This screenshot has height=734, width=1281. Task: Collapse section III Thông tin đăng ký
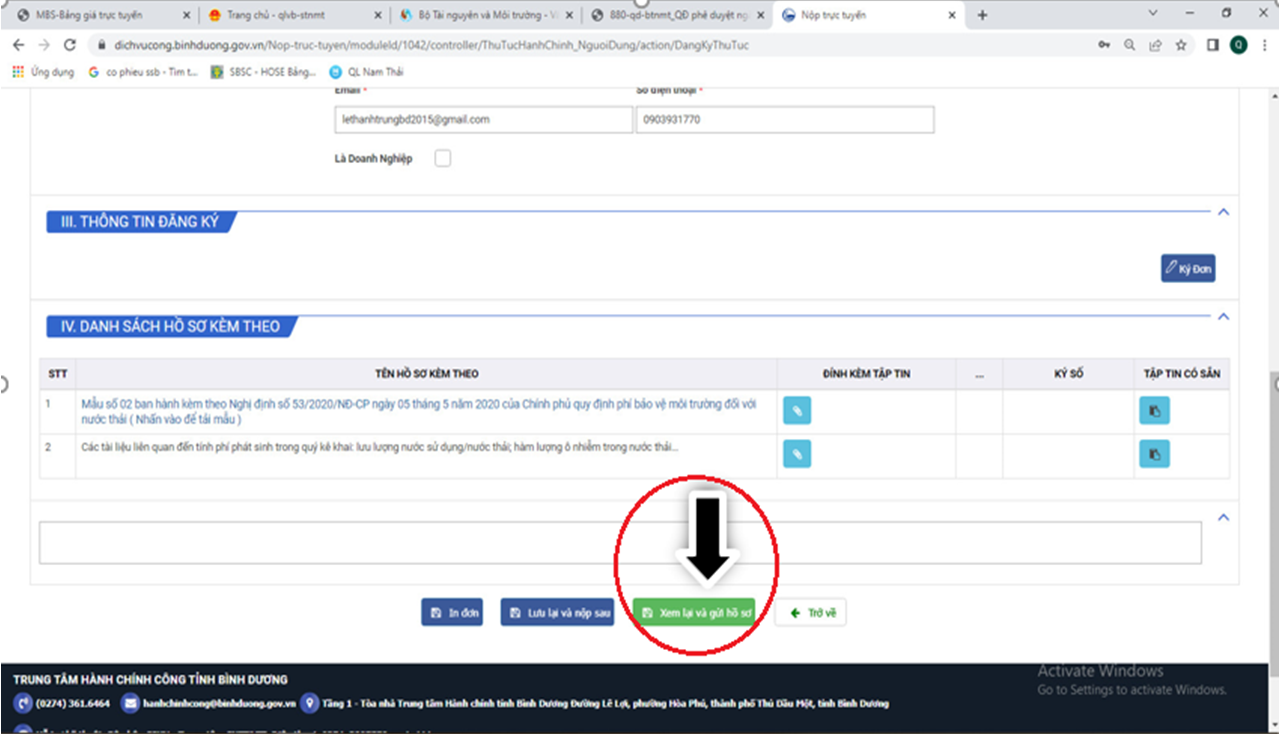point(1222,212)
